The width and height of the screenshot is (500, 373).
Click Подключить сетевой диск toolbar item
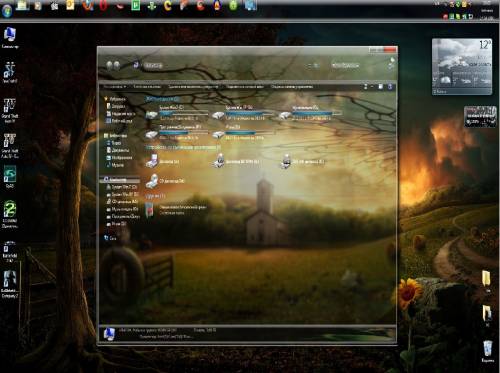pos(245,87)
